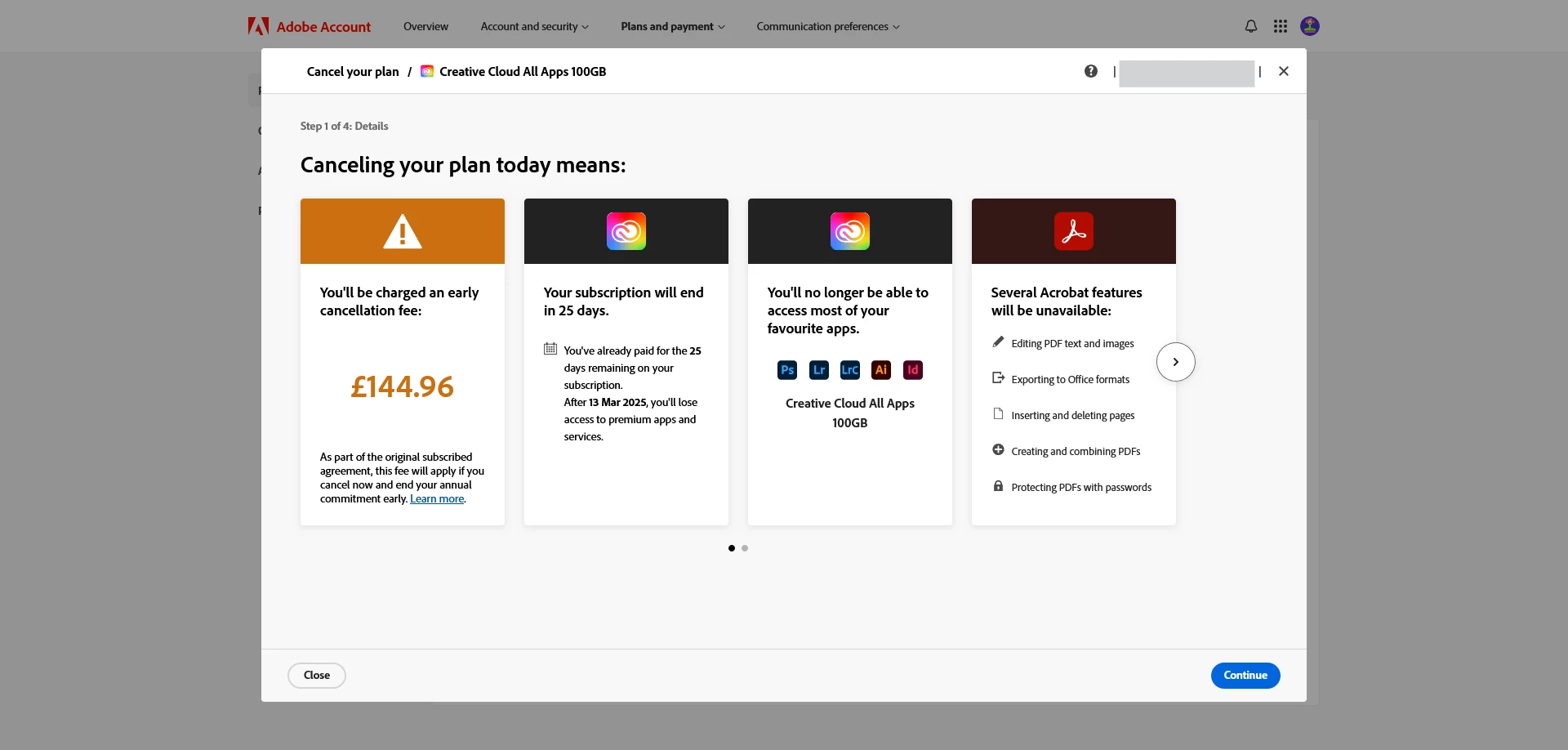Click Your subscription will end in 25 days heading
This screenshot has width=1568, height=750.
pos(624,301)
